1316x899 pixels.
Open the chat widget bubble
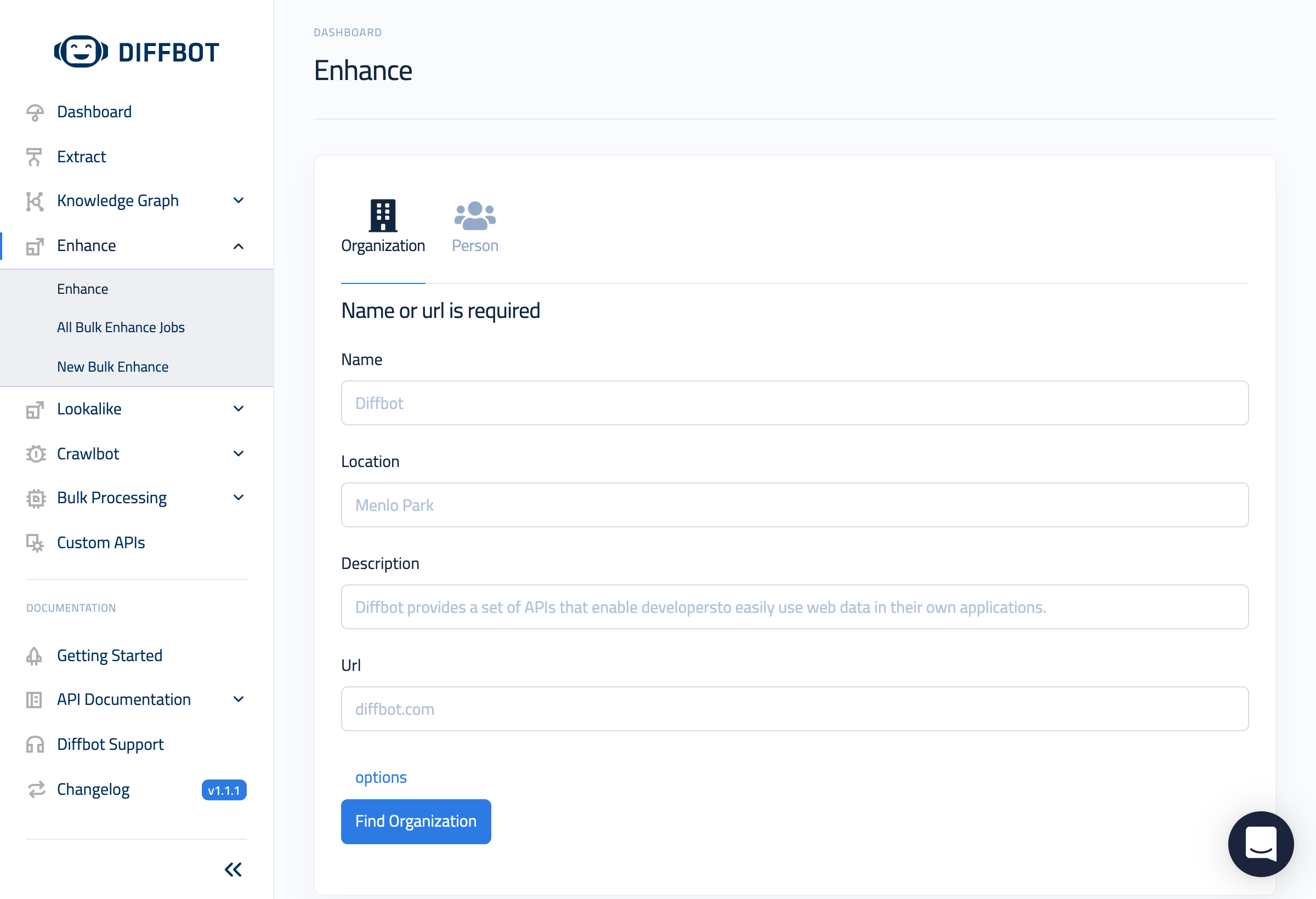[x=1261, y=844]
